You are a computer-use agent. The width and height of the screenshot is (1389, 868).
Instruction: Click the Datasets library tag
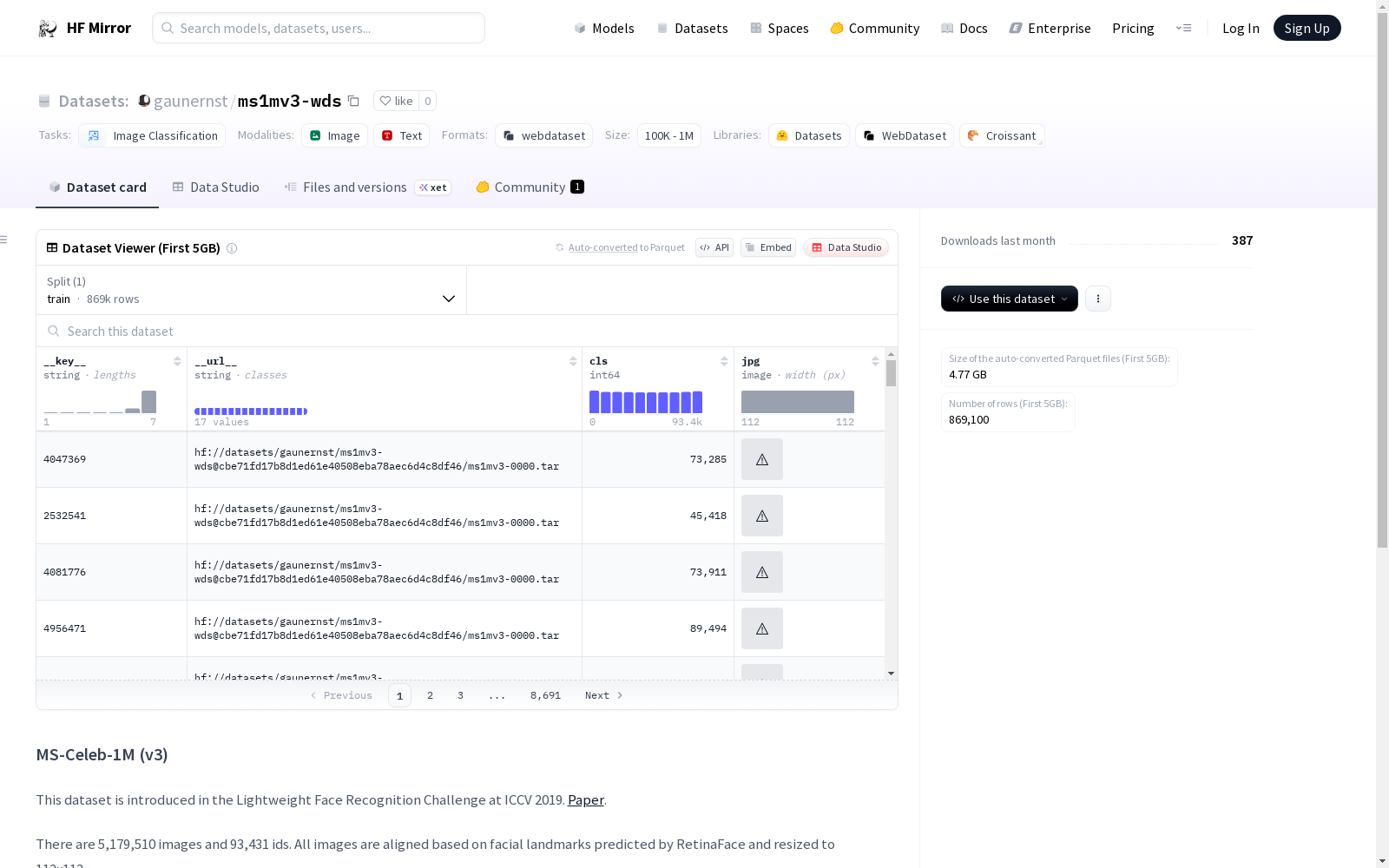[x=809, y=135]
